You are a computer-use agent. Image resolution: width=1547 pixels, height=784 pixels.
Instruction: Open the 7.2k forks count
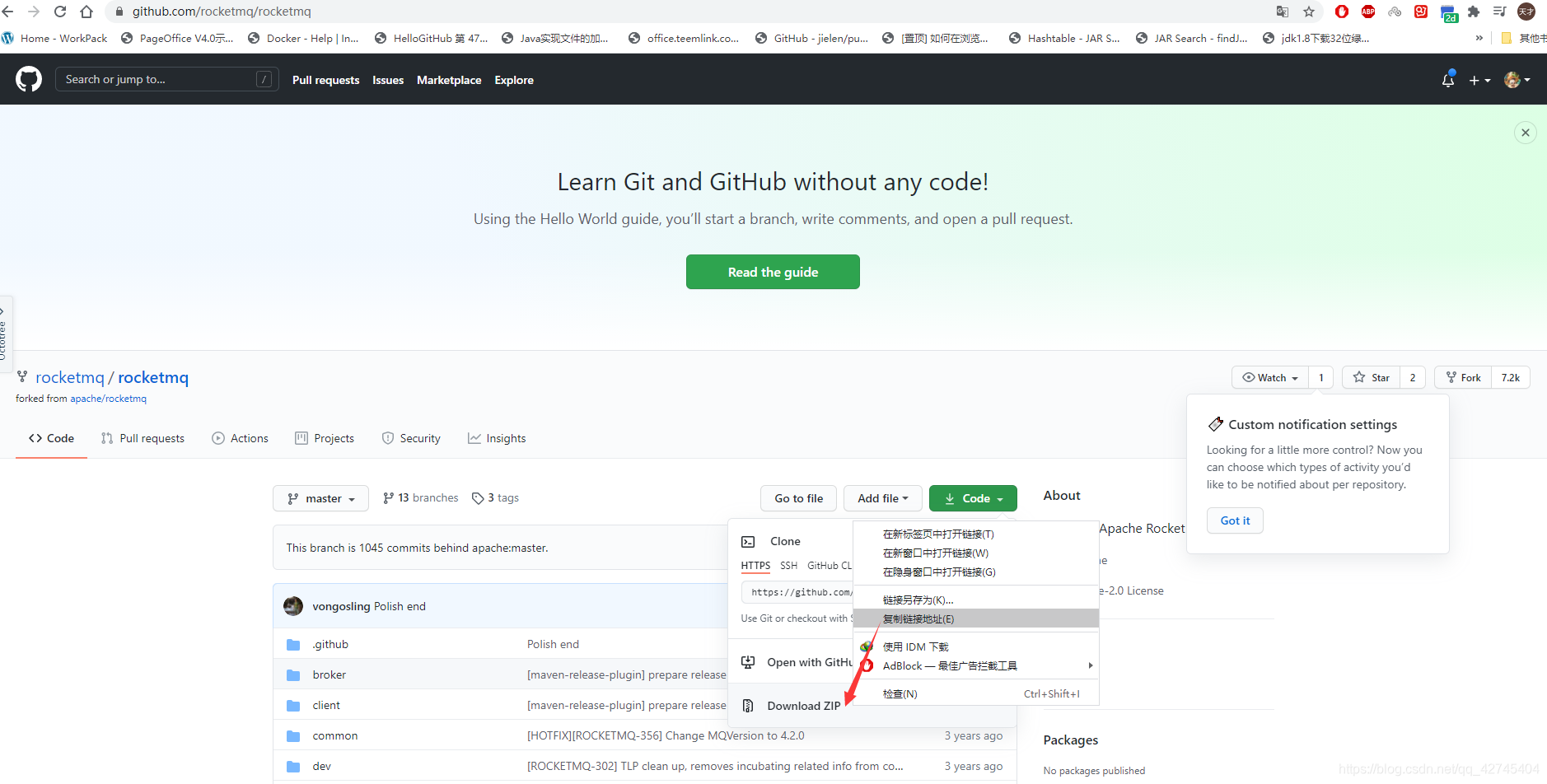(x=1511, y=377)
